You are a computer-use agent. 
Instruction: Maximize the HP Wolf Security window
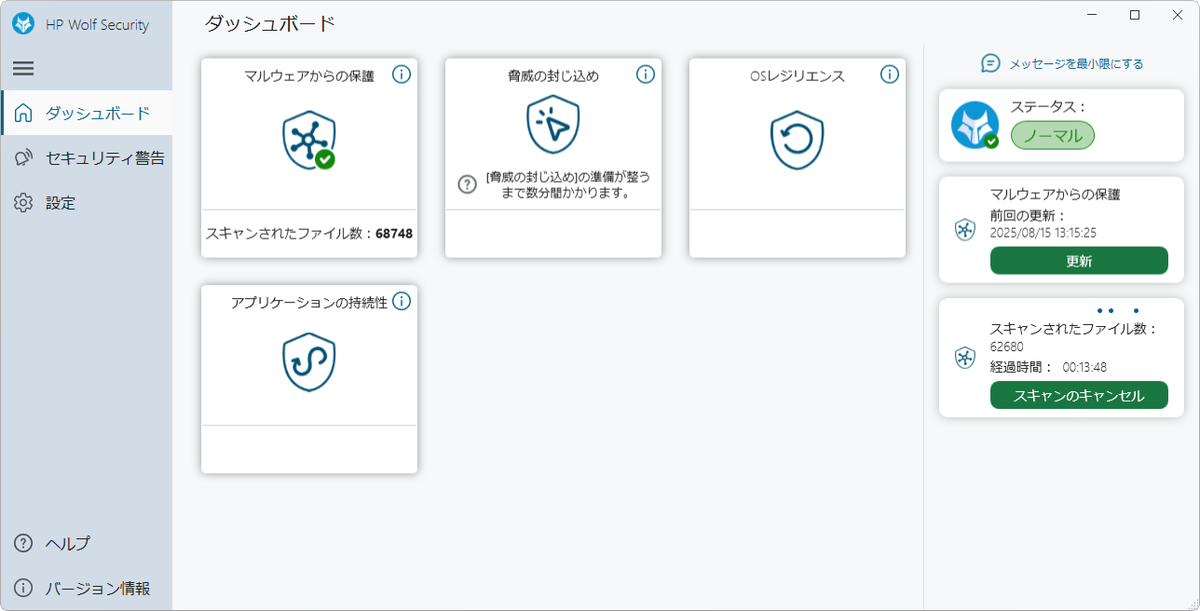1134,15
